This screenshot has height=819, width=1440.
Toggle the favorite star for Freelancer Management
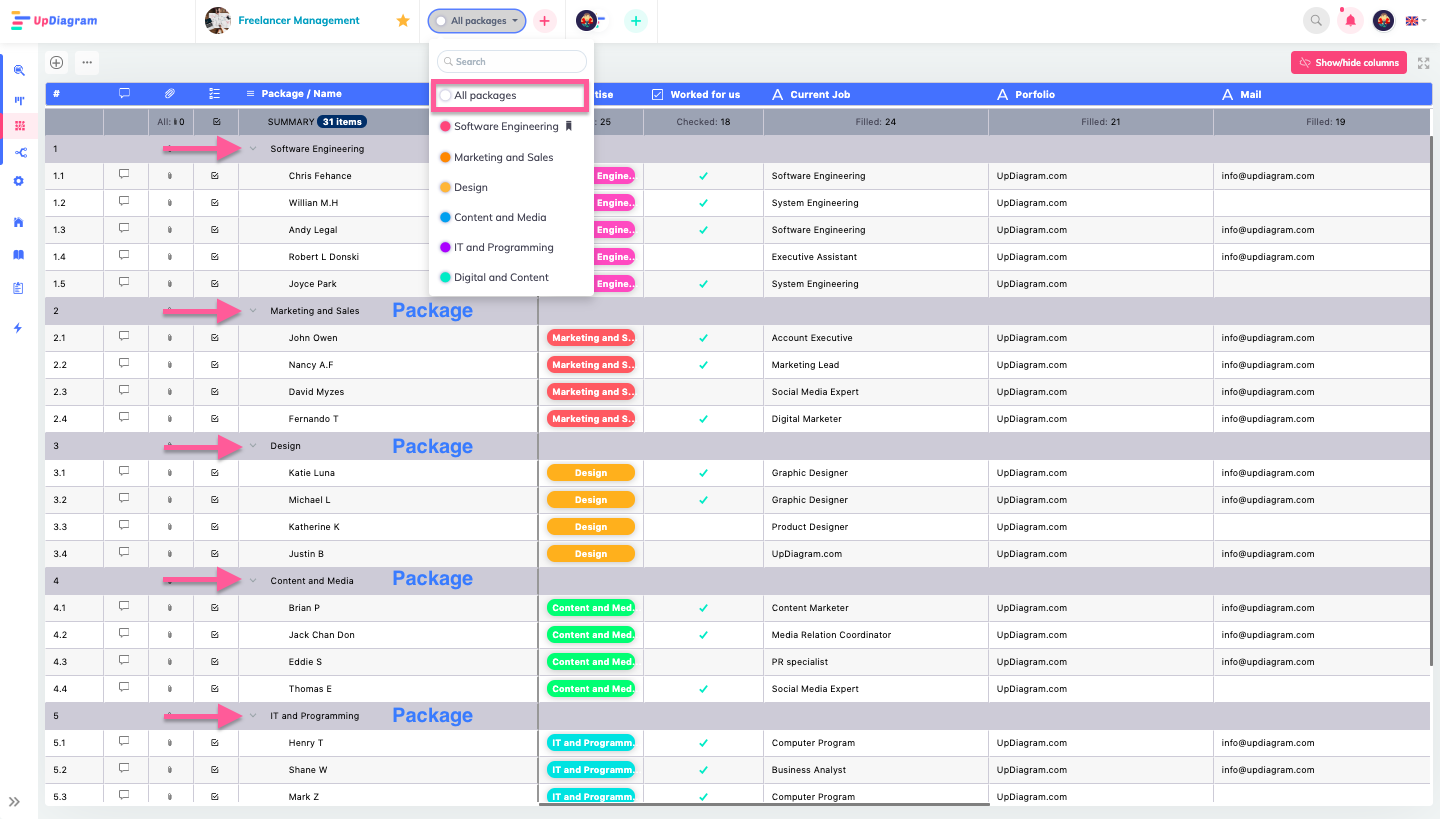click(x=403, y=20)
